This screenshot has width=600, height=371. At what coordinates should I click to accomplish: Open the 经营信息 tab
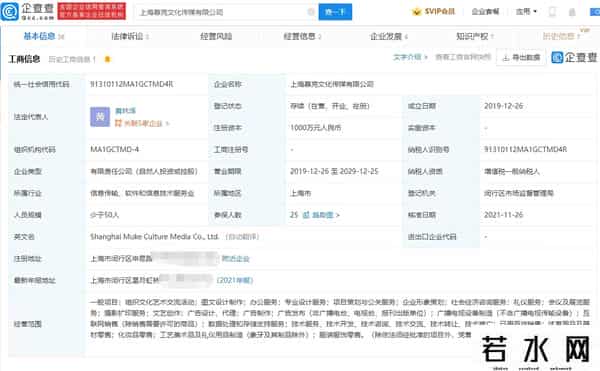[x=302, y=36]
